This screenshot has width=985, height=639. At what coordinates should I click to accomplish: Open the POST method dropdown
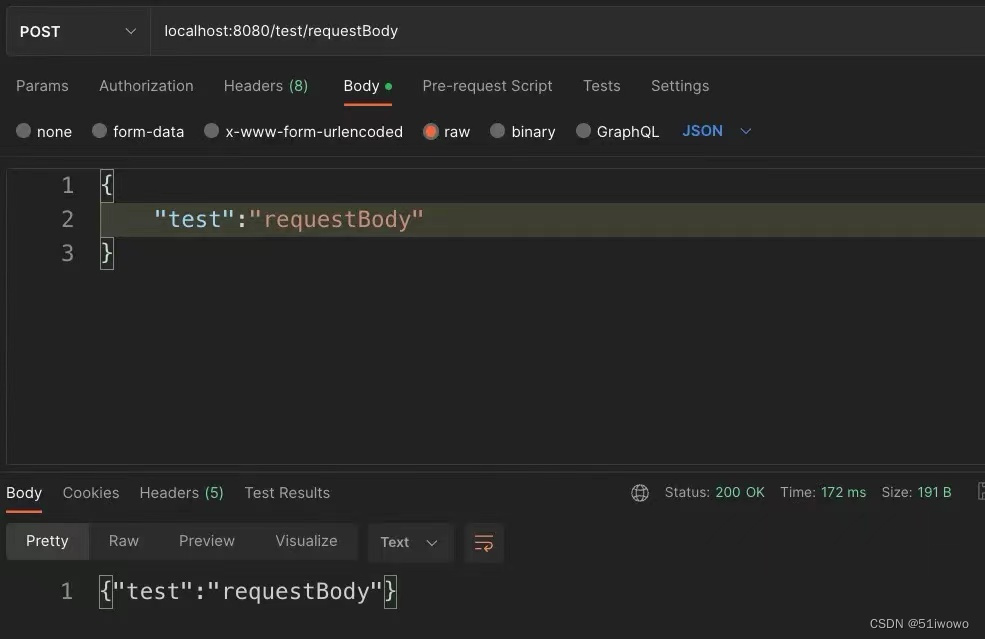tap(78, 31)
